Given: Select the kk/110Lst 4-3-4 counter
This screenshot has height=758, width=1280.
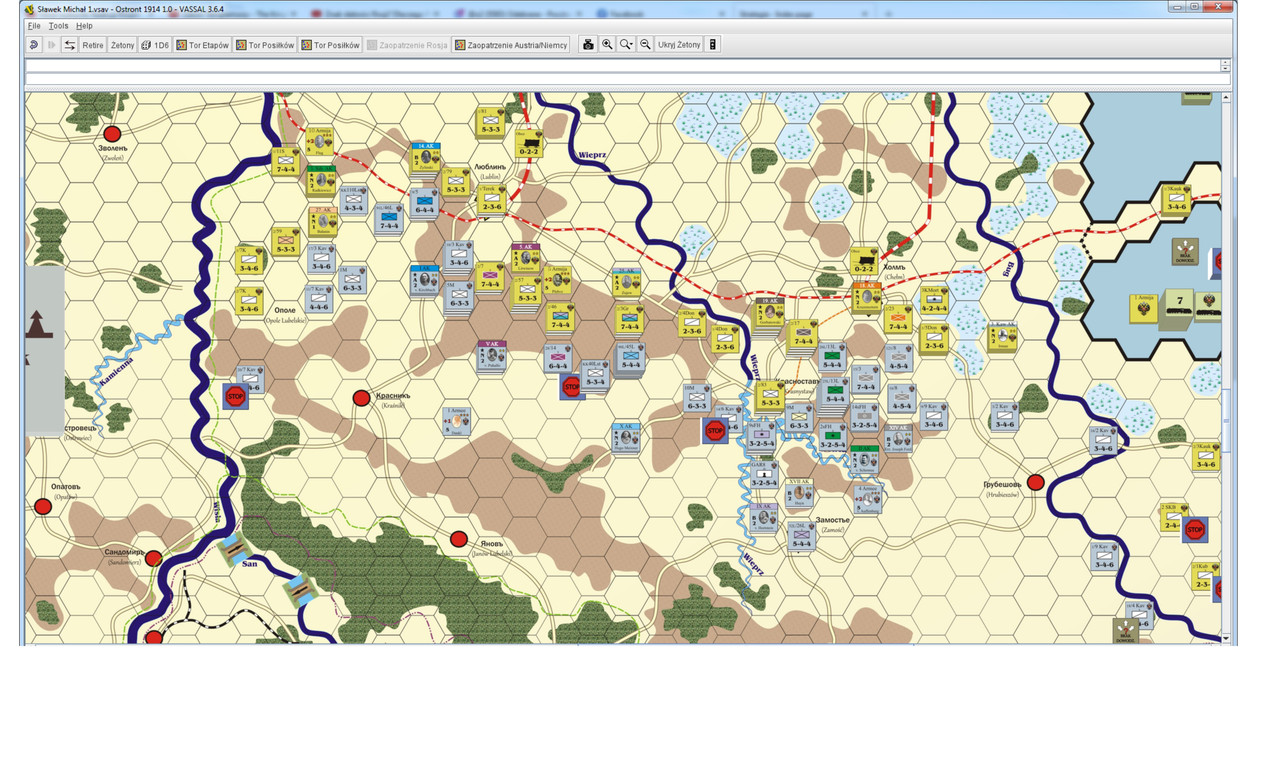Looking at the screenshot, I should [354, 200].
